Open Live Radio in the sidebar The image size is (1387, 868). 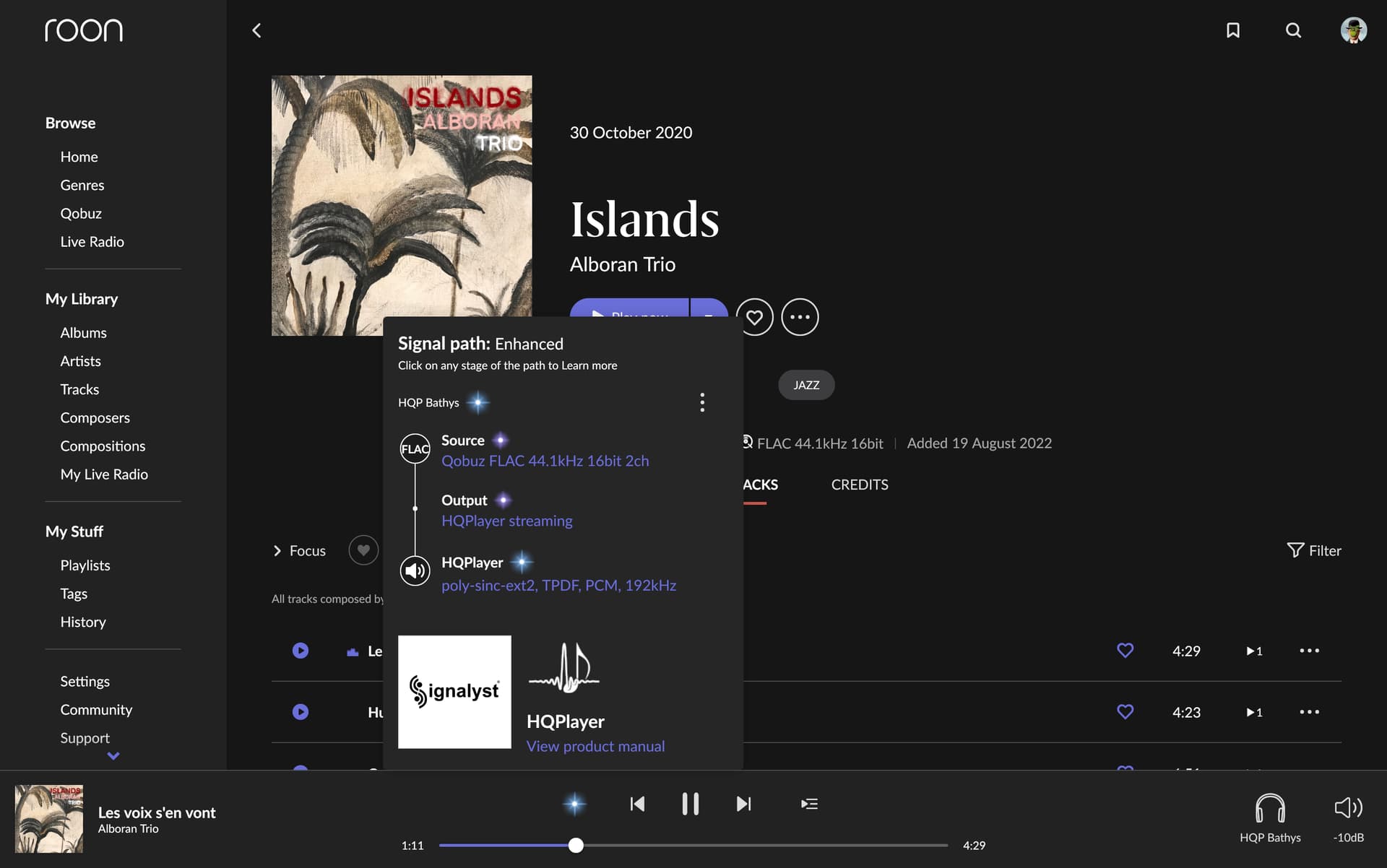[x=92, y=242]
